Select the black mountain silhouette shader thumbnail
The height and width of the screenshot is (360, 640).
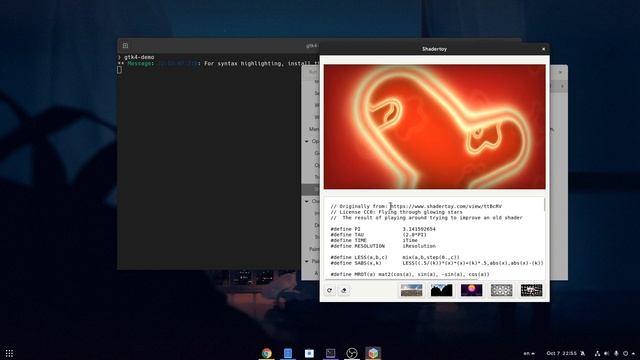pyautogui.click(x=441, y=290)
